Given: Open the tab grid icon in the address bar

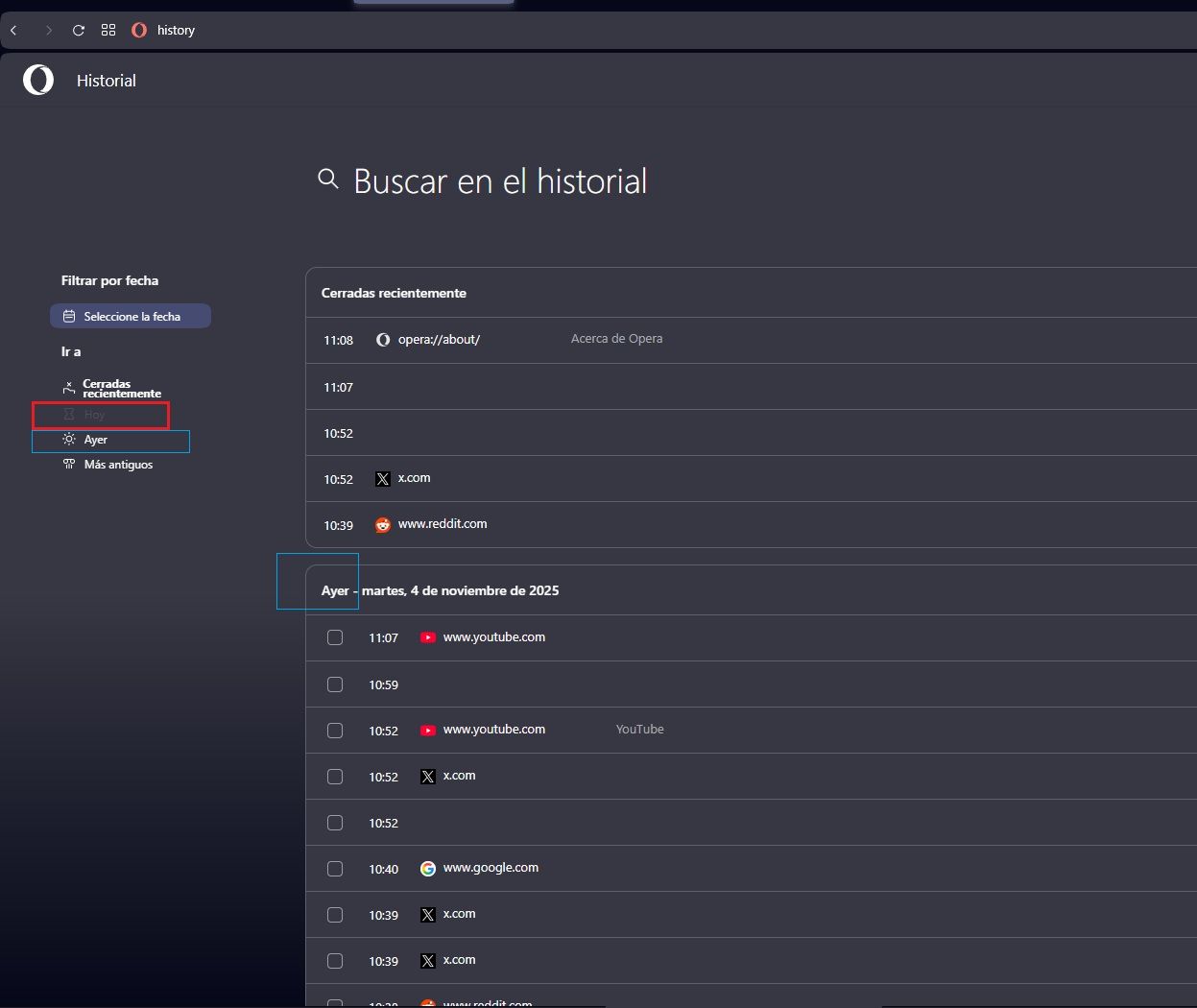Looking at the screenshot, I should 108,31.
